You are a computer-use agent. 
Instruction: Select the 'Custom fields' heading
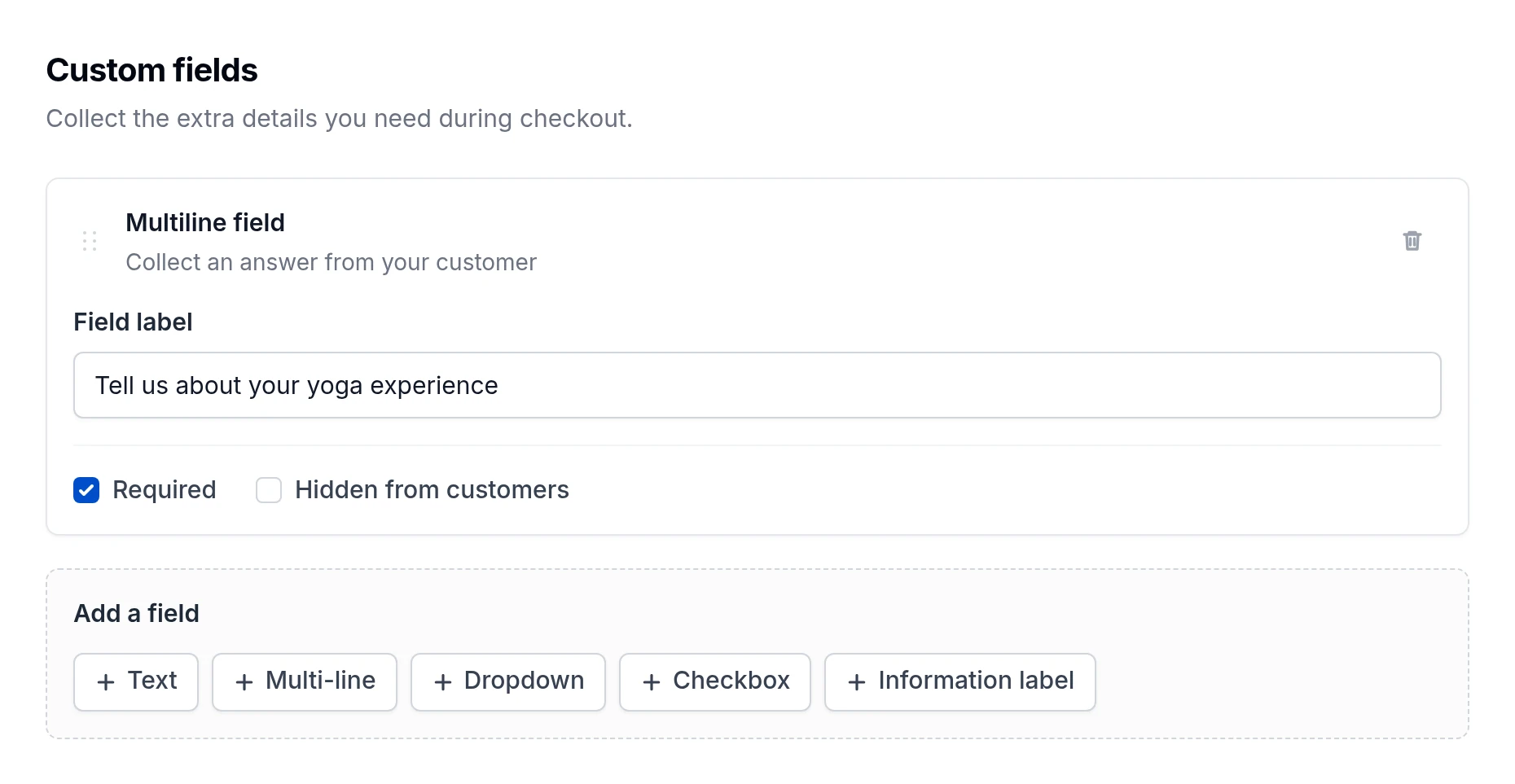[x=152, y=71]
